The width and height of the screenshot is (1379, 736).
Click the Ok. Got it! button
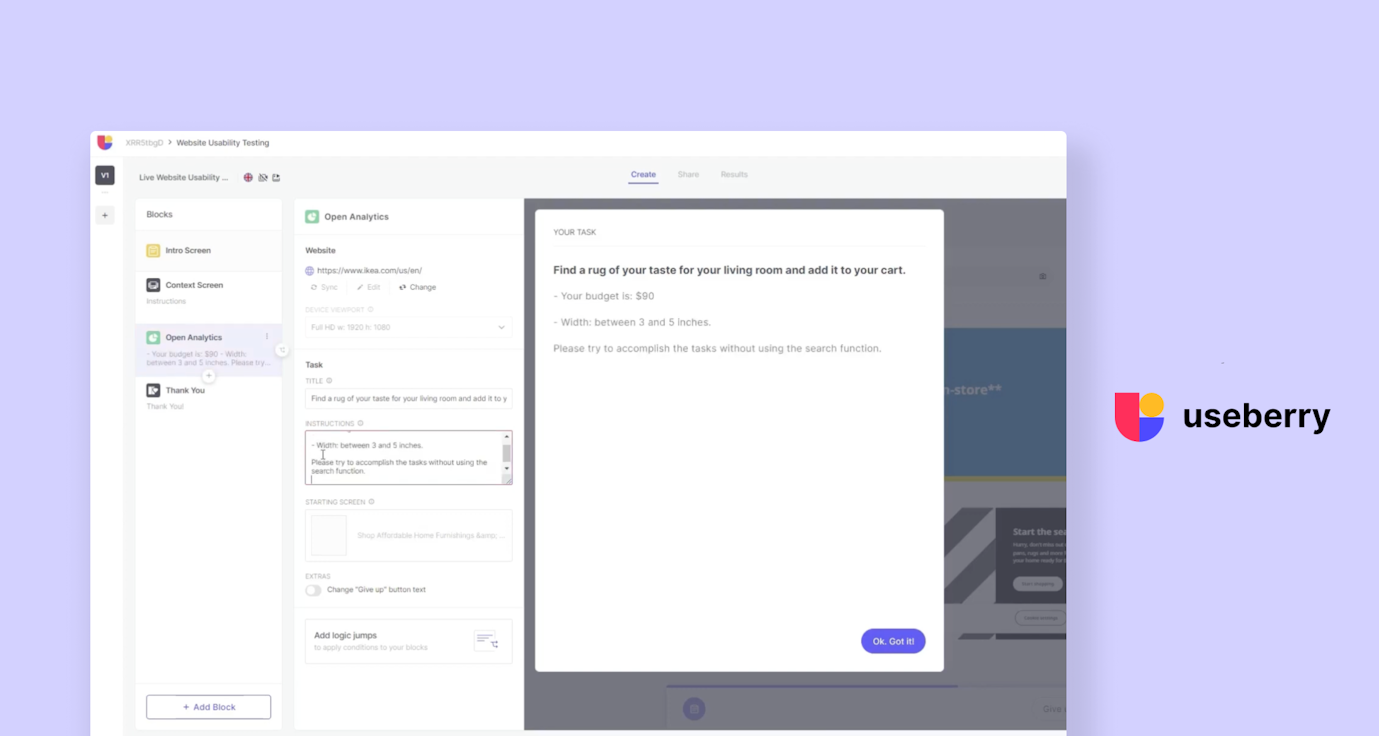(x=893, y=641)
